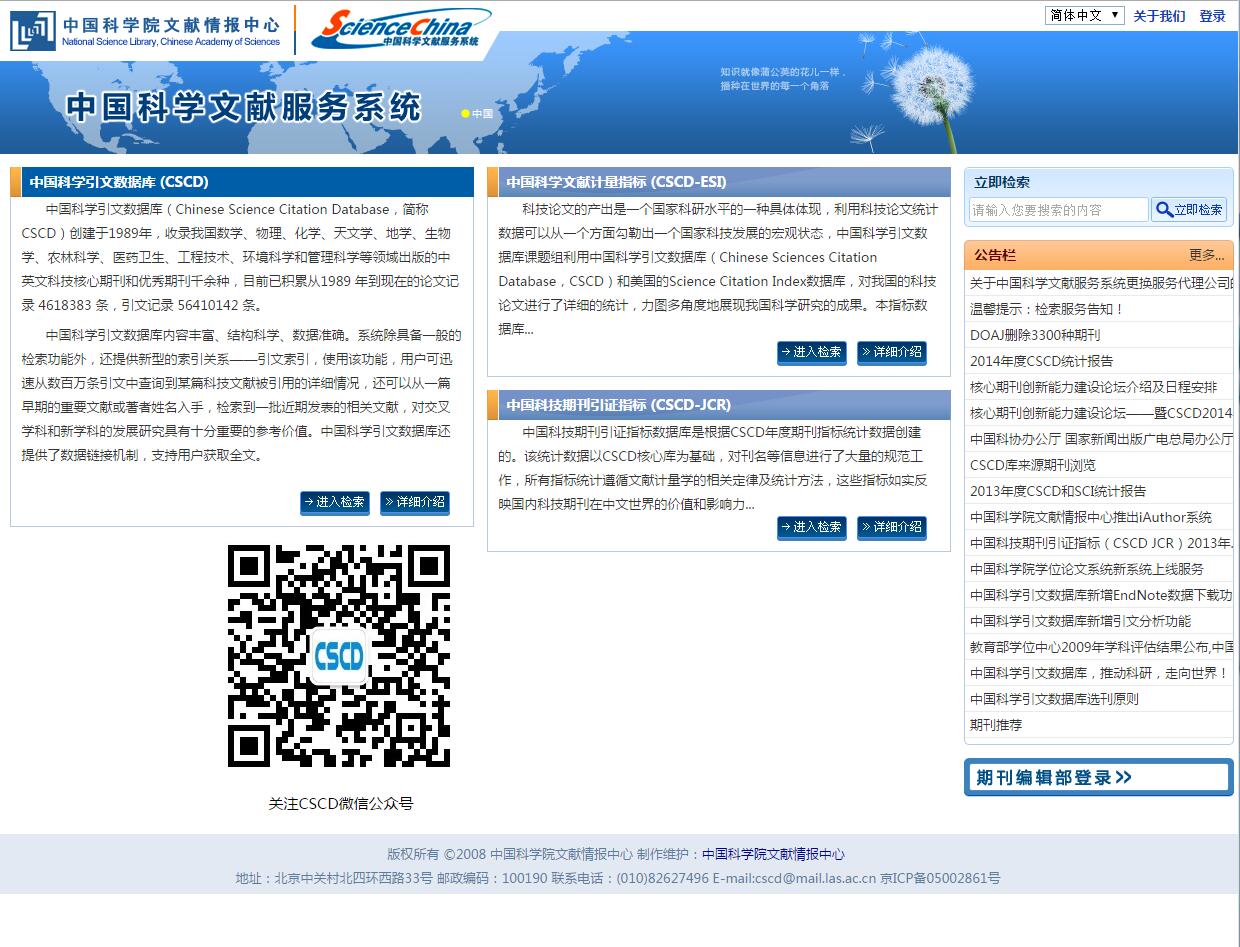The height and width of the screenshot is (947, 1240).
Task: Click the National Science Library logo
Action: (x=146, y=30)
